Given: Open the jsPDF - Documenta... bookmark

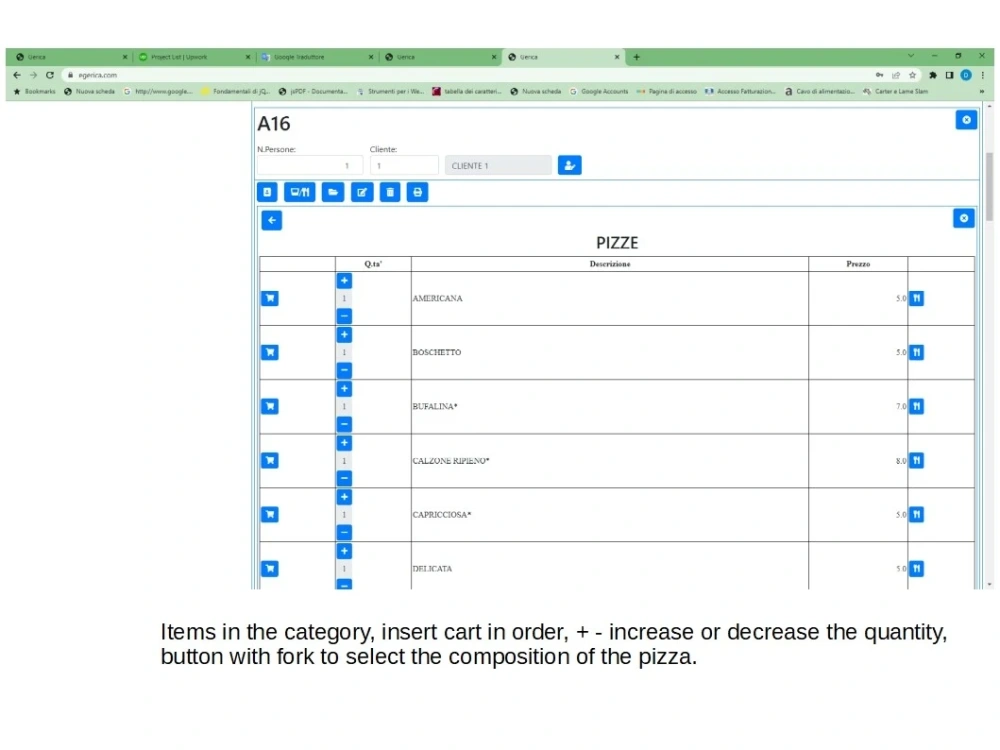Looking at the screenshot, I should tap(313, 91).
